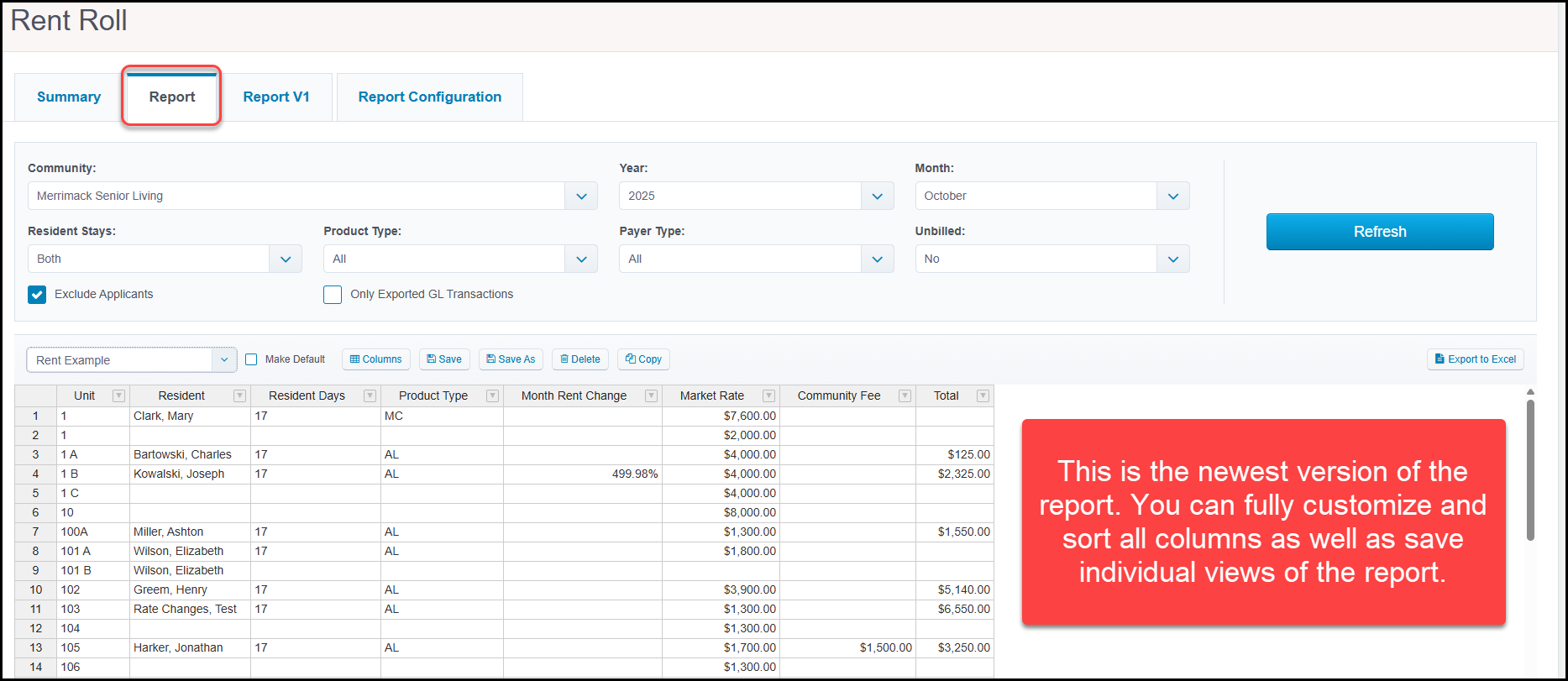This screenshot has height=681, width=1568.
Task: Switch to the Summary tab
Action: tap(69, 97)
